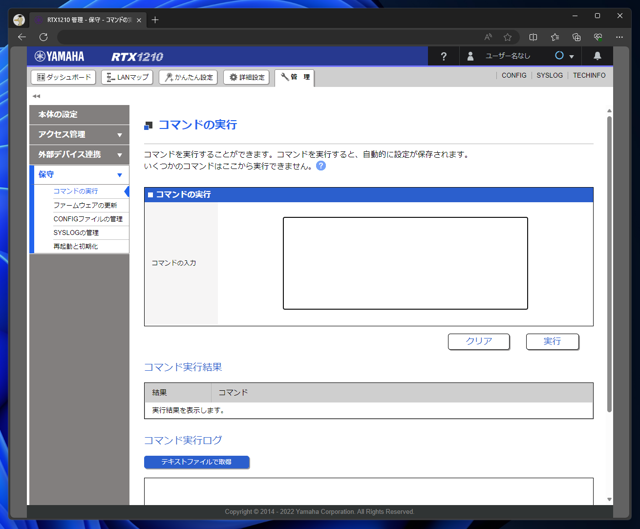Screen dimensions: 640x529
Task: Open the かんたん設定 tab
Action: (188, 77)
